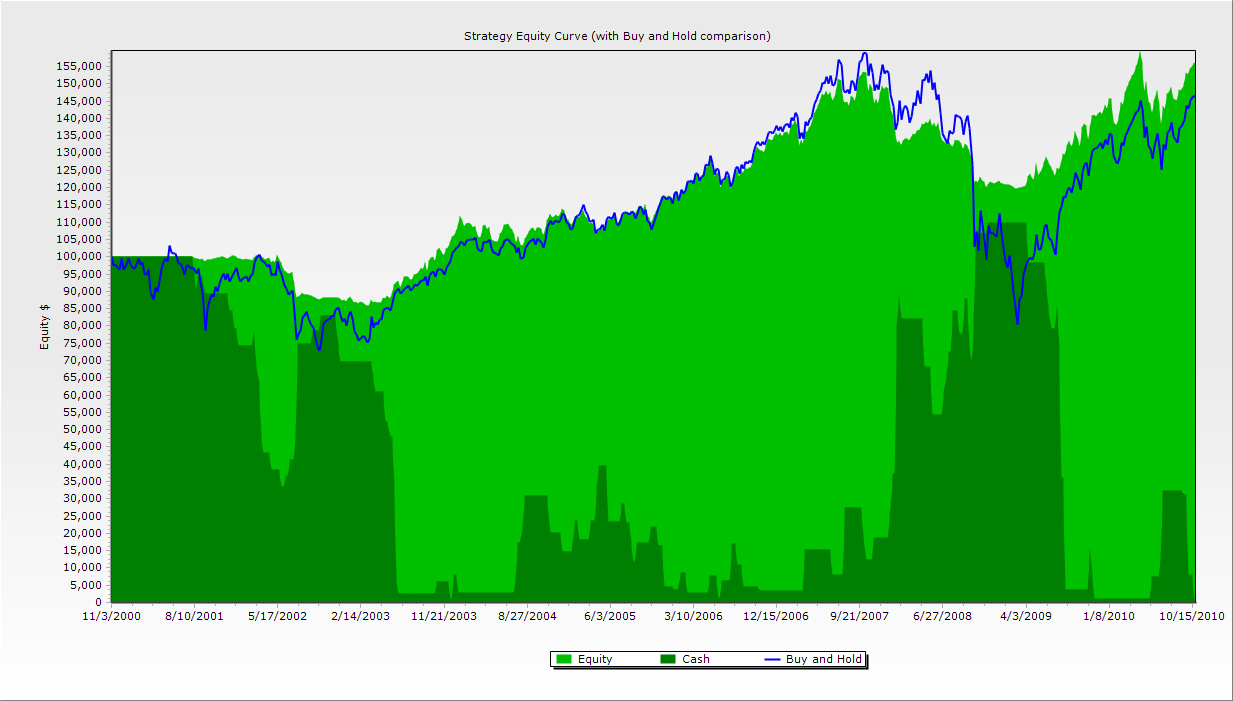Click the Strategy Equity Curve chart title
The height and width of the screenshot is (701, 1233).
click(x=617, y=36)
